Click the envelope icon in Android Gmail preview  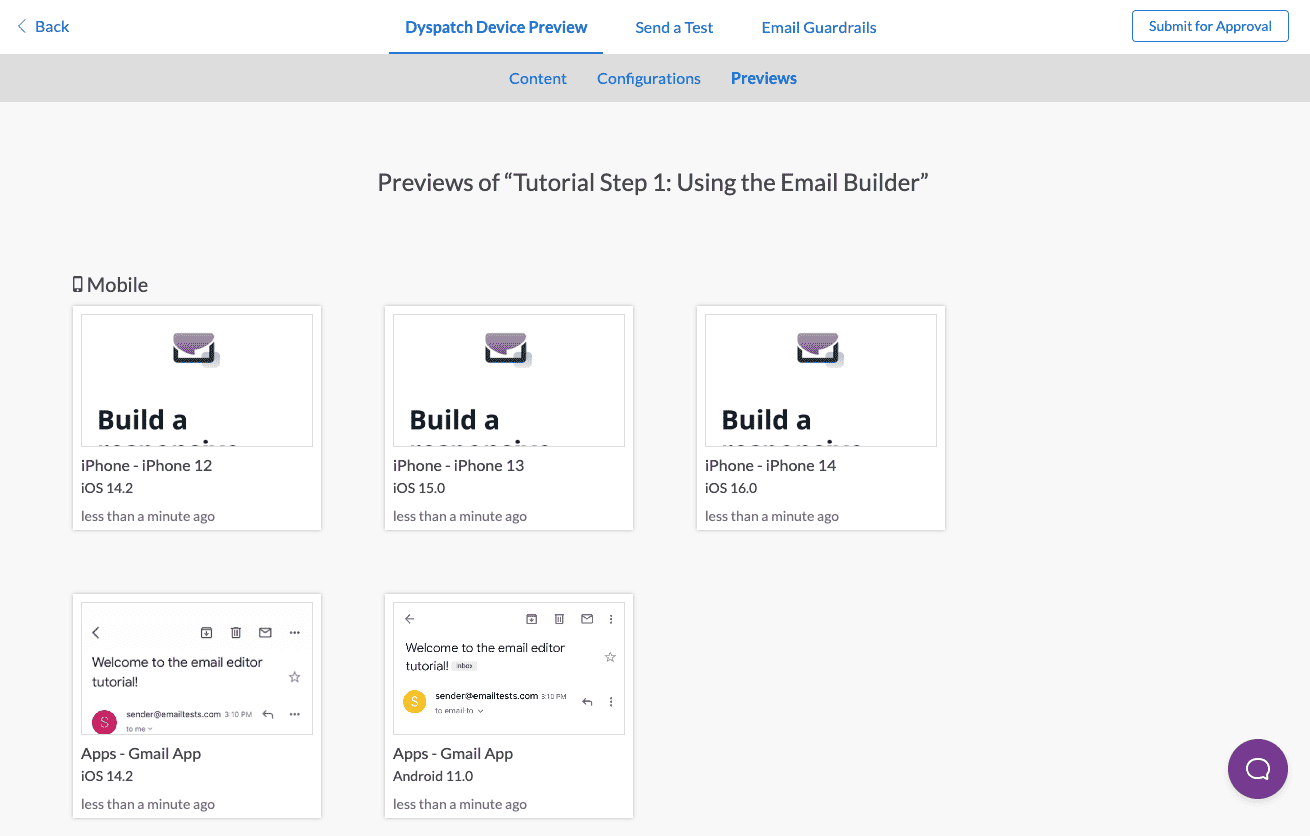click(x=587, y=619)
